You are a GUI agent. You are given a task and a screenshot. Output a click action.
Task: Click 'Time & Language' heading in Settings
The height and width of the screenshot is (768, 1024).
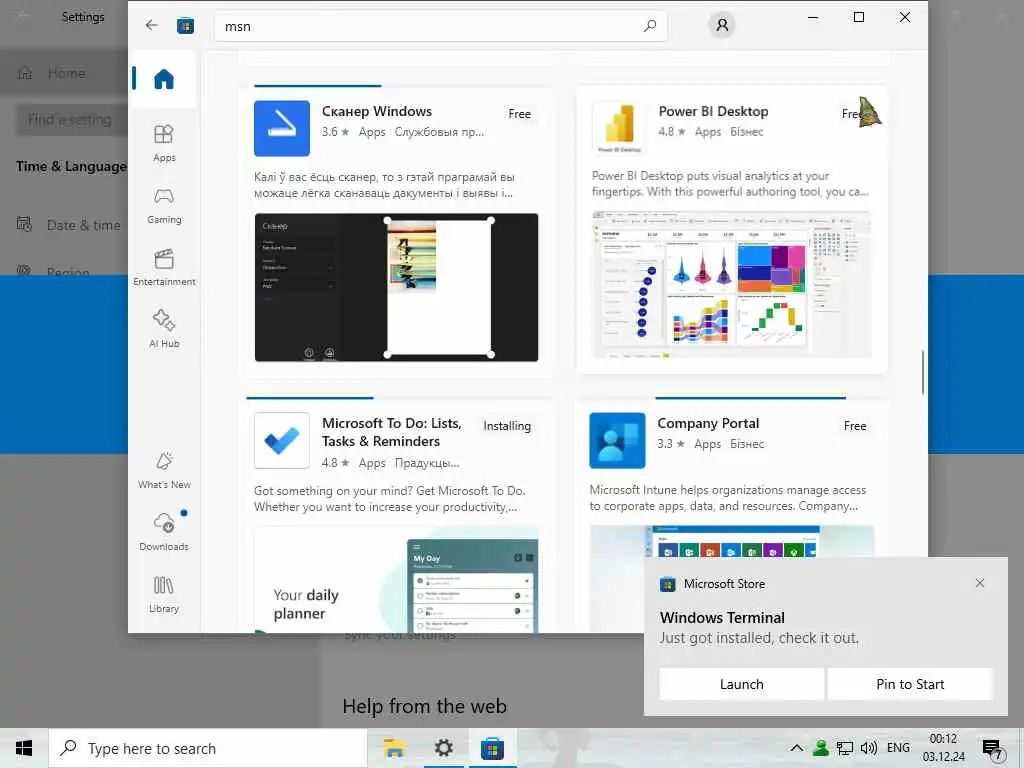[x=71, y=167]
